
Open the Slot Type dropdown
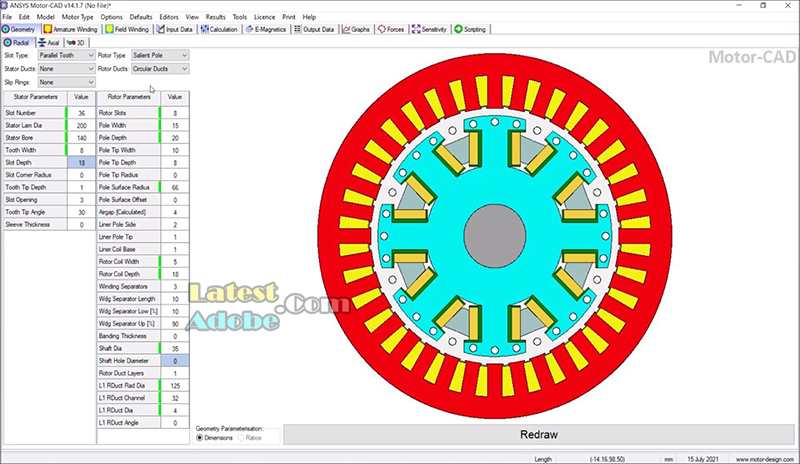(x=66, y=55)
